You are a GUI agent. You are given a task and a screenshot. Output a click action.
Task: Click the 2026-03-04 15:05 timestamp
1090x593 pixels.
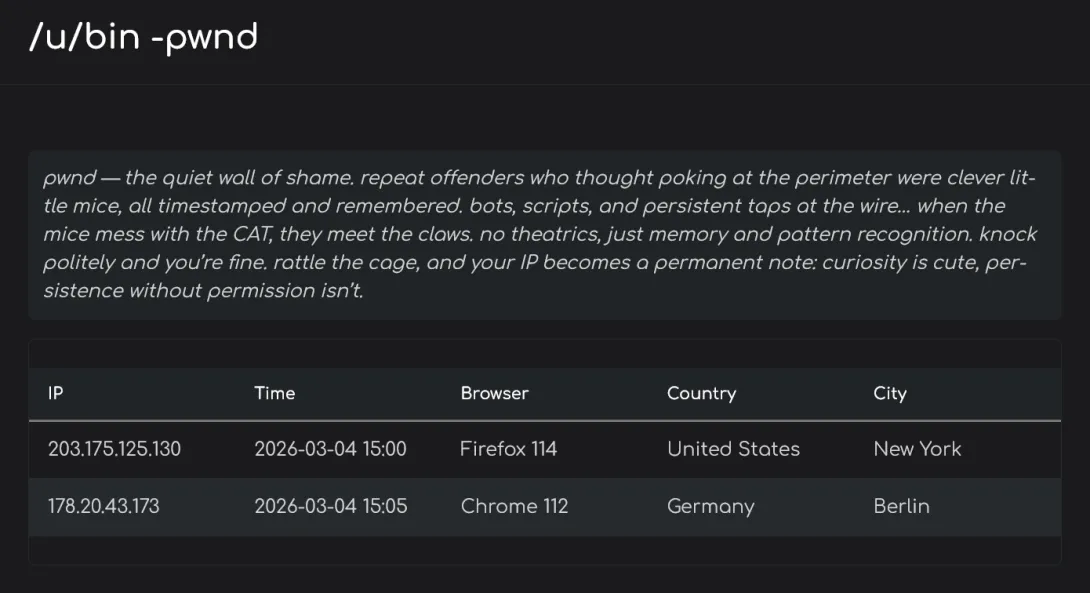tap(330, 506)
